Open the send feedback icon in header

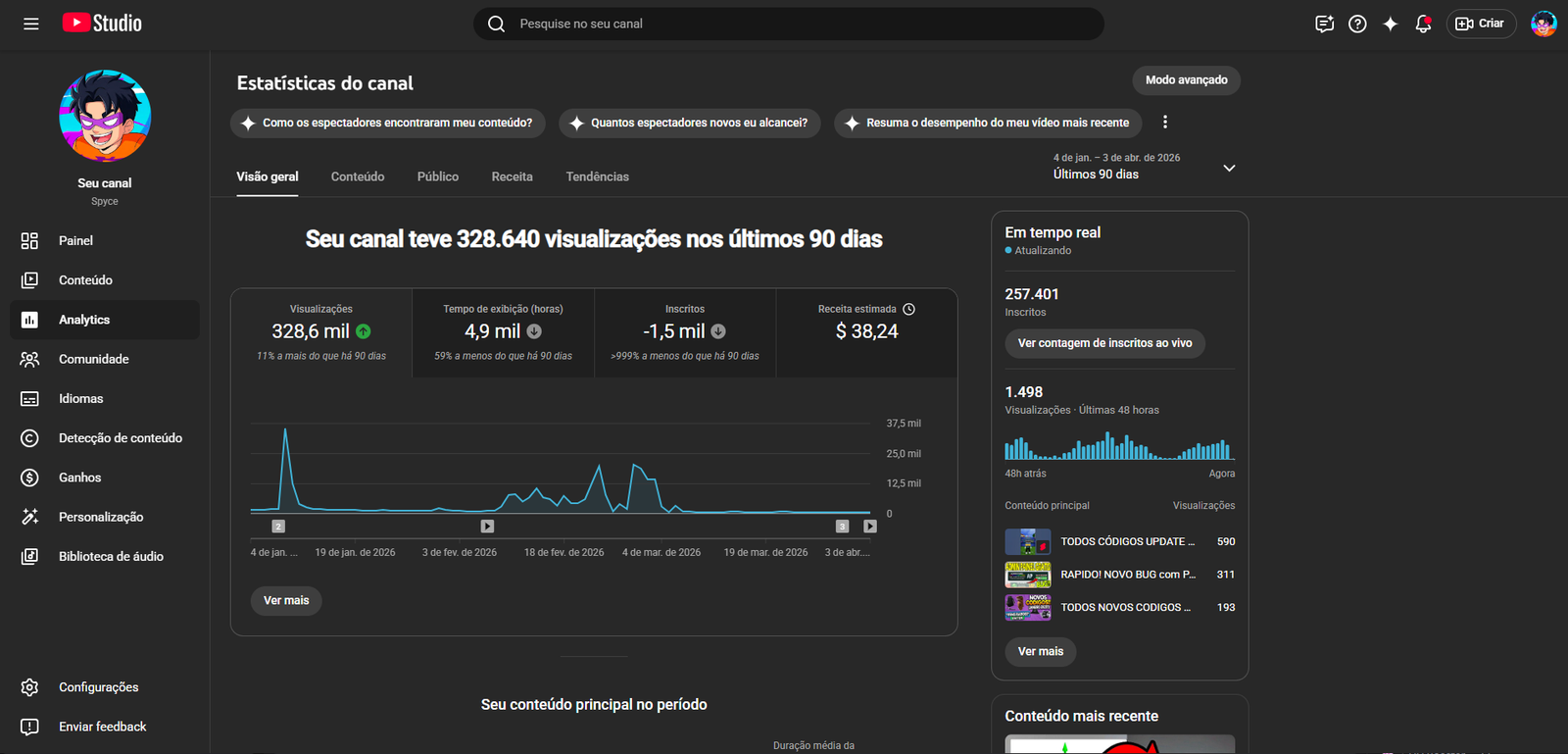pos(1324,24)
